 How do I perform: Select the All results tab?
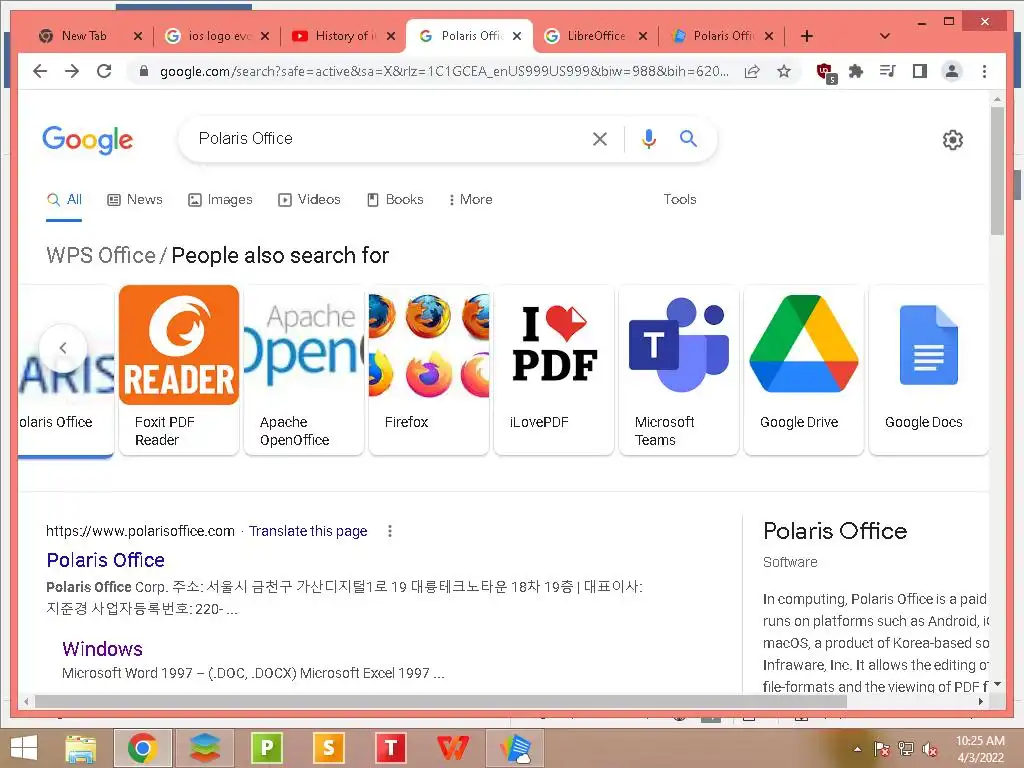(x=64, y=200)
